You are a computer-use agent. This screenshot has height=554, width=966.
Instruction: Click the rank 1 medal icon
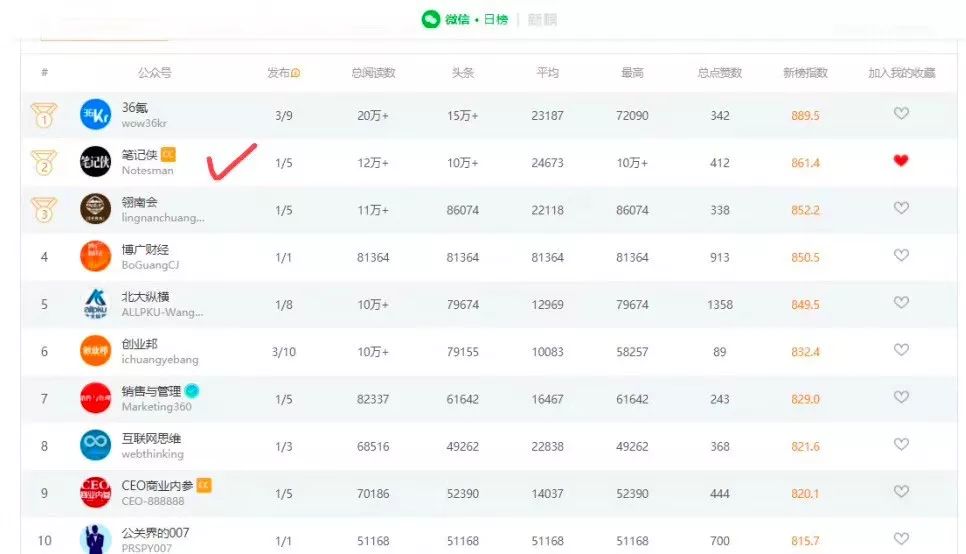pos(44,115)
